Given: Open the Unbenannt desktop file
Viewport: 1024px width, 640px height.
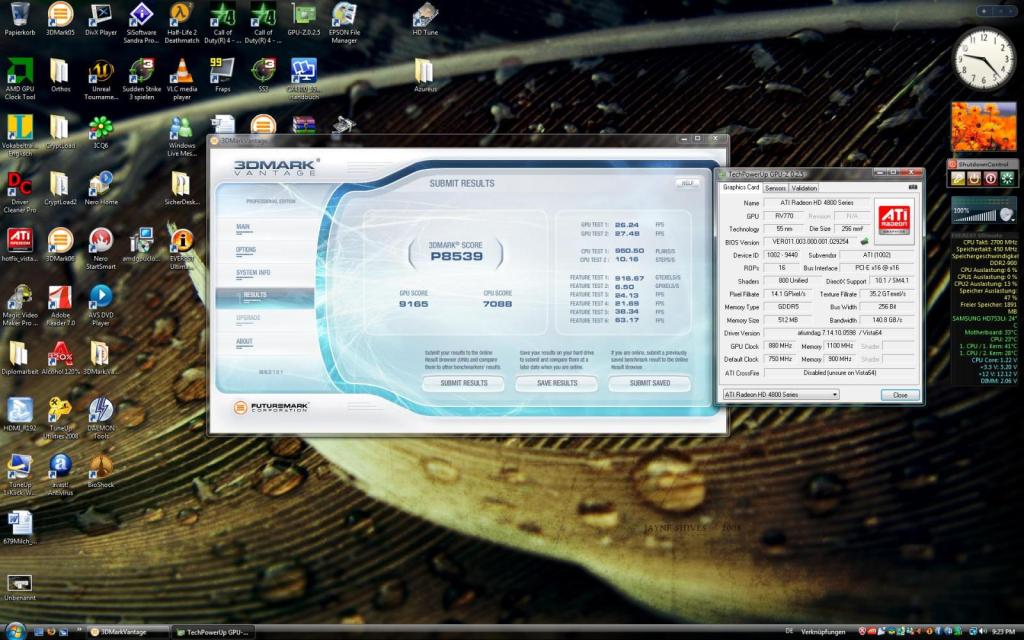Looking at the screenshot, I should click(20, 587).
